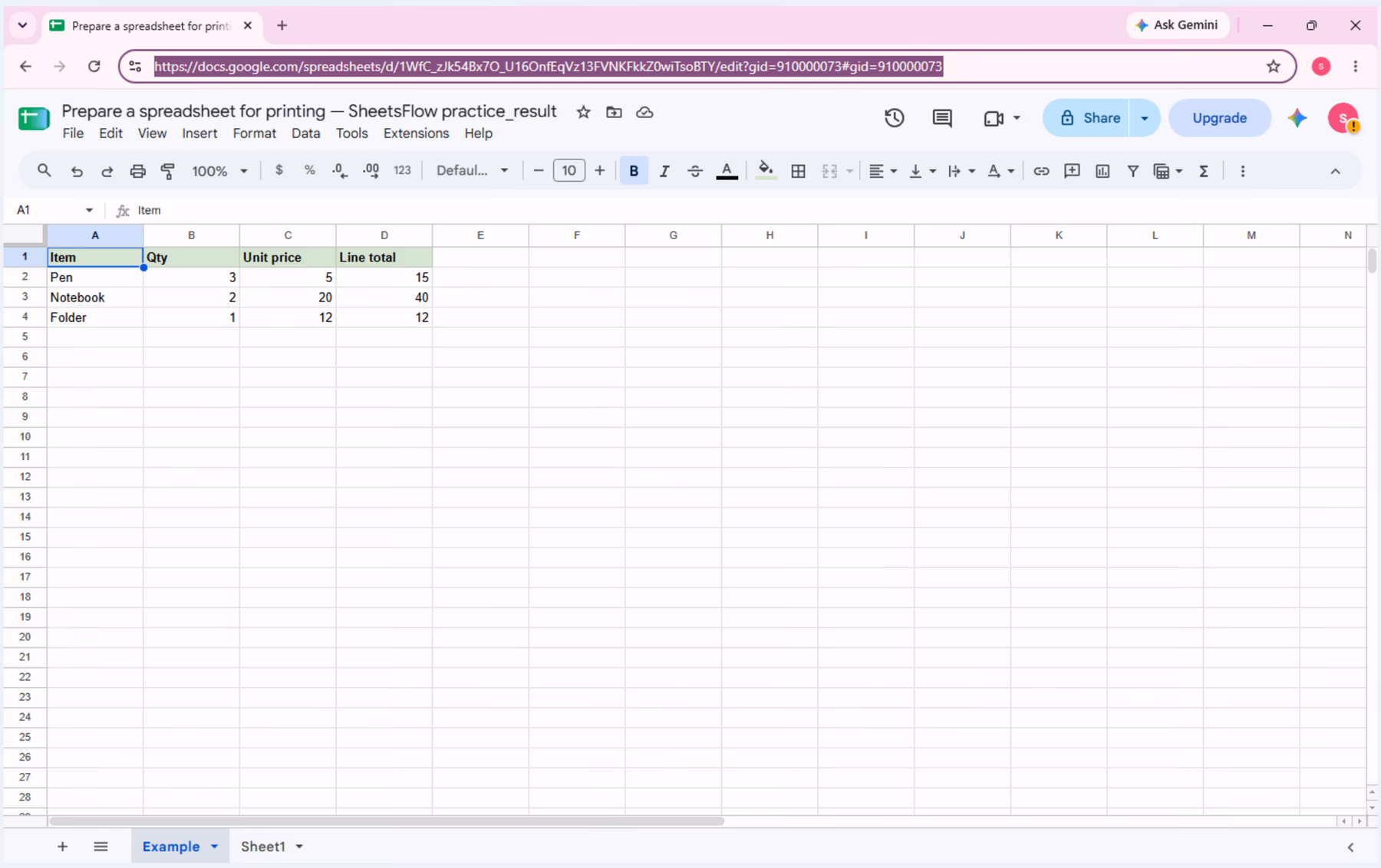Open the Format menu
The width and height of the screenshot is (1381, 868).
click(x=254, y=133)
